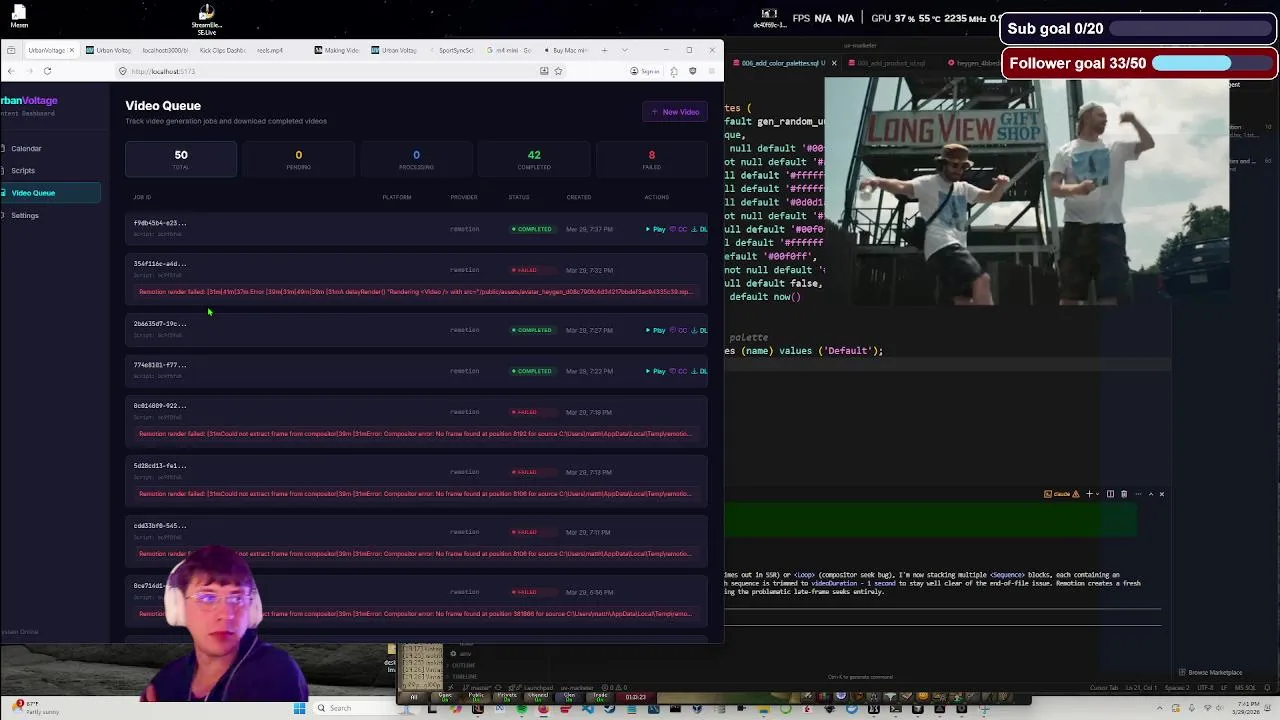Open a new browser tab
Screen dimensions: 1280x720
point(604,50)
